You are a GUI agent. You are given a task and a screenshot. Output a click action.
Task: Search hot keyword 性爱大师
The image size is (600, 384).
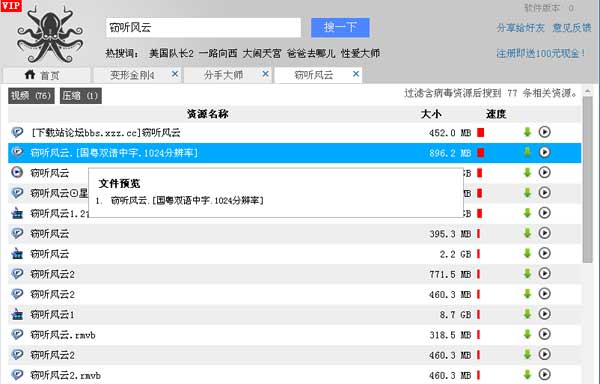[x=360, y=53]
